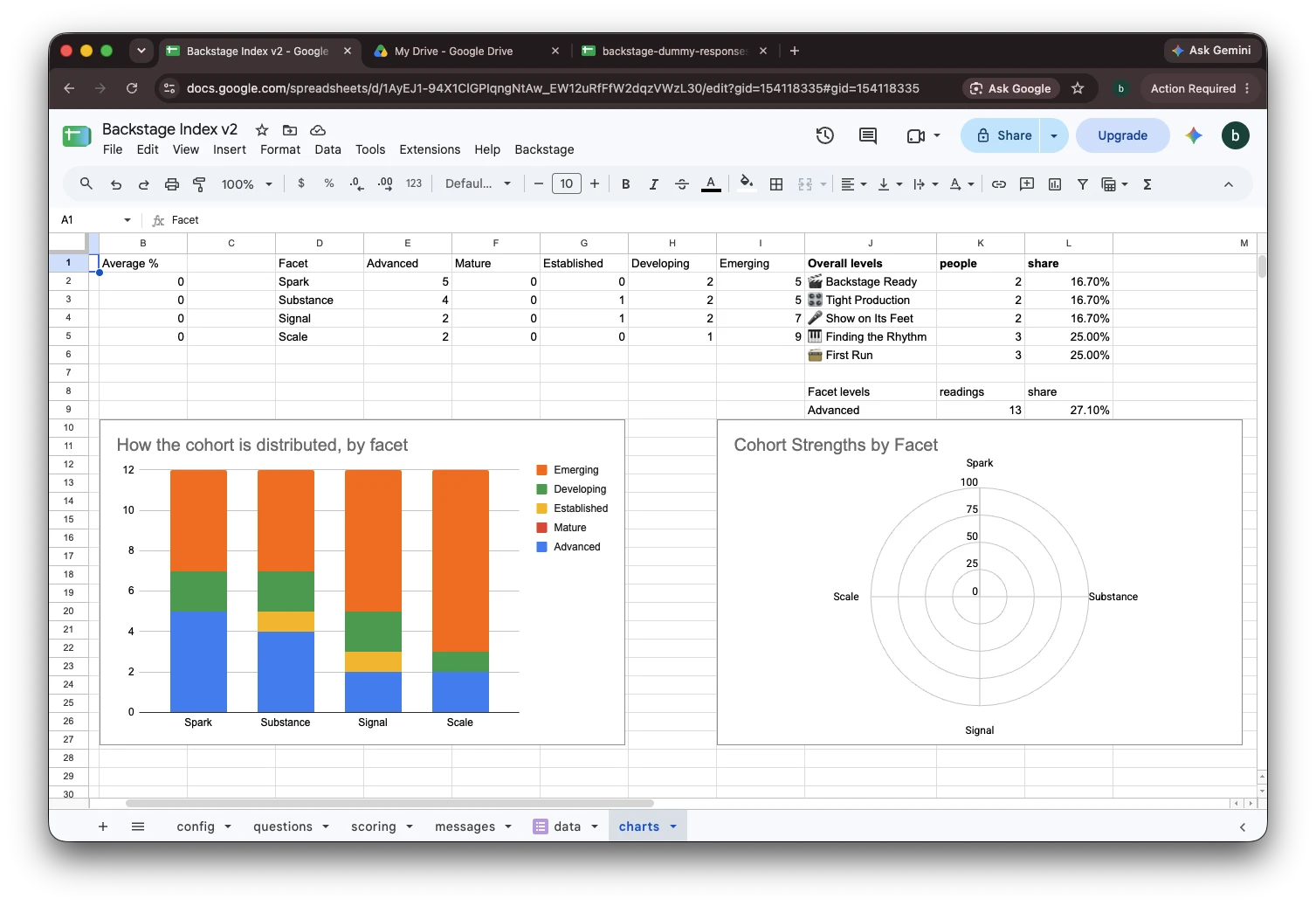Open the Sheets home logo
Screen dimensions: 1316x906
coord(77,136)
